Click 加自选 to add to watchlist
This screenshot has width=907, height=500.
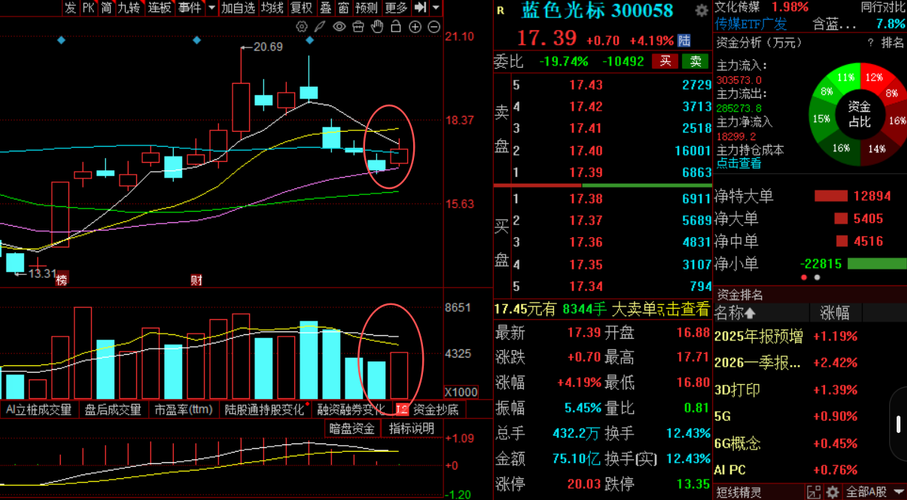tap(238, 8)
